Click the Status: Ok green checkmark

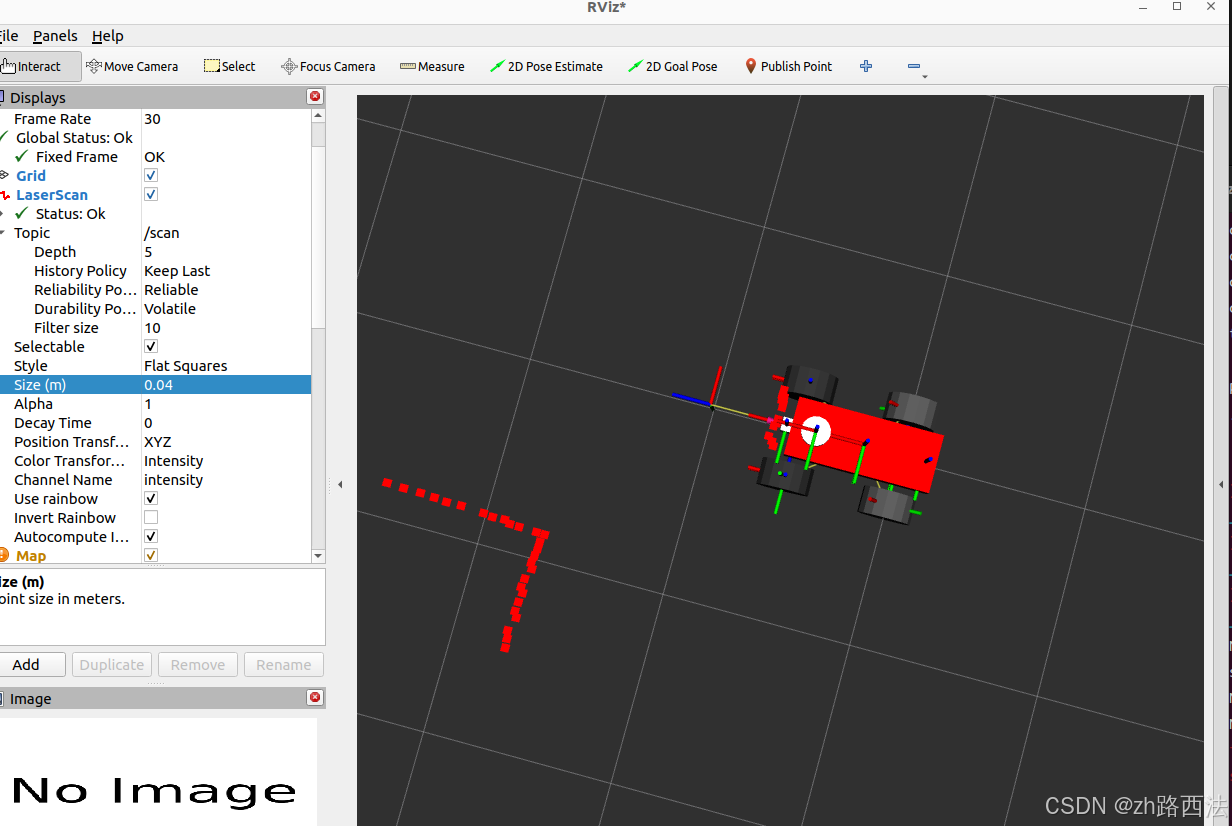22,214
